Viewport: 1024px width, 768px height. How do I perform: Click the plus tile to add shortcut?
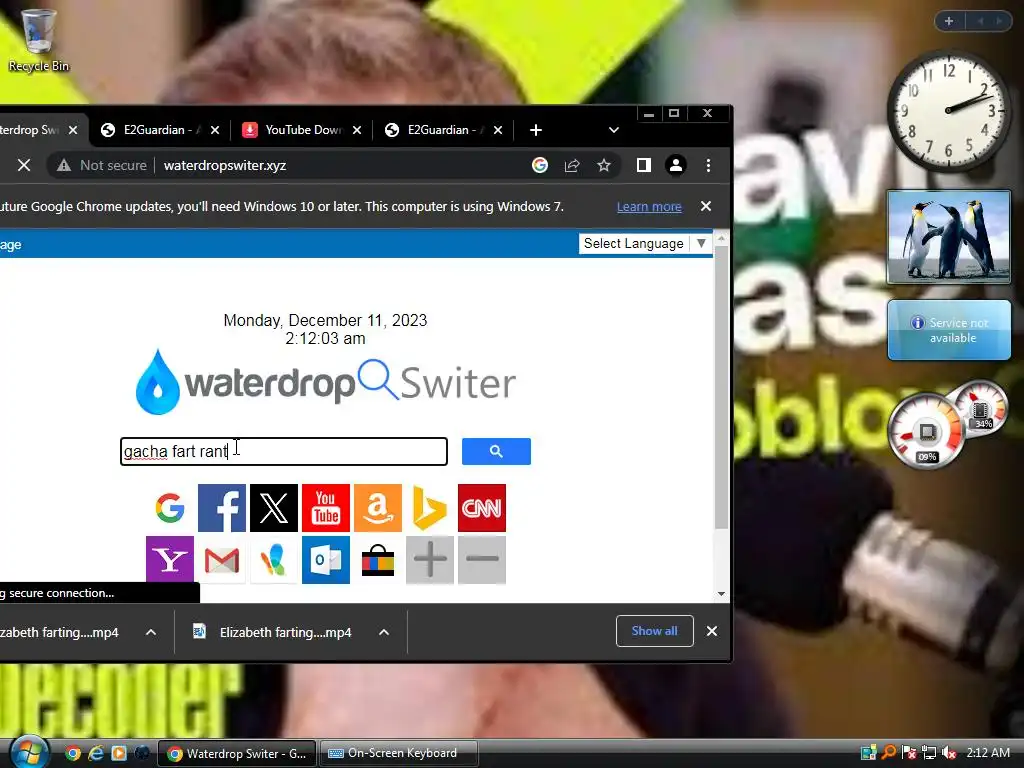[430, 560]
